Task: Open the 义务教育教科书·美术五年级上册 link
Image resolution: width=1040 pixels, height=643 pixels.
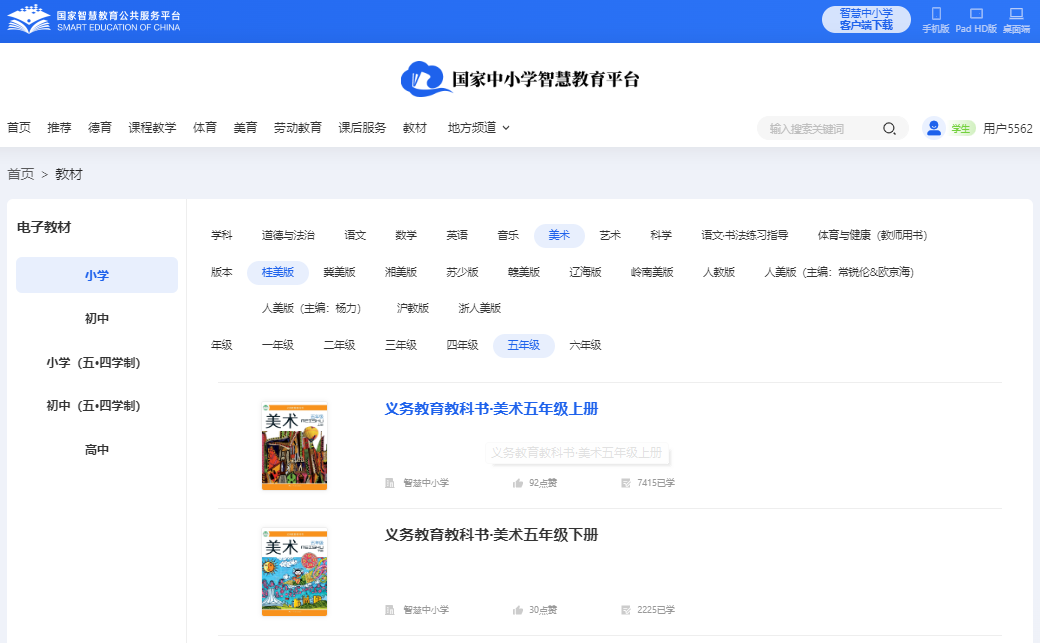Action: click(491, 409)
